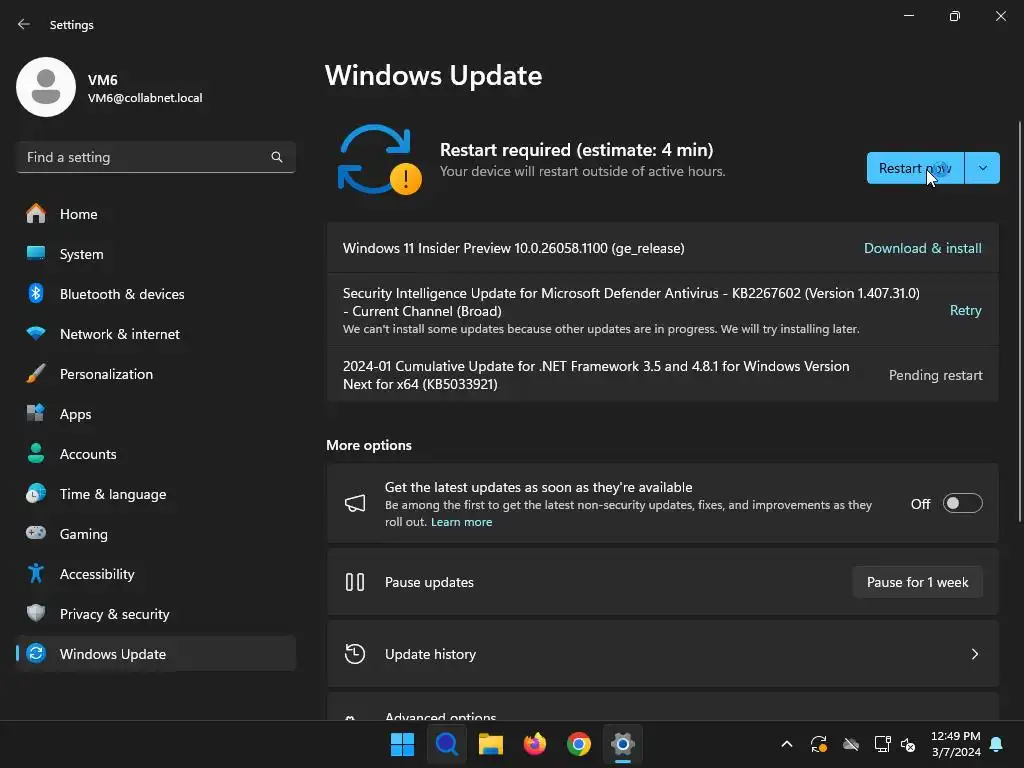Launch Firefox from taskbar
The height and width of the screenshot is (768, 1024).
(535, 744)
